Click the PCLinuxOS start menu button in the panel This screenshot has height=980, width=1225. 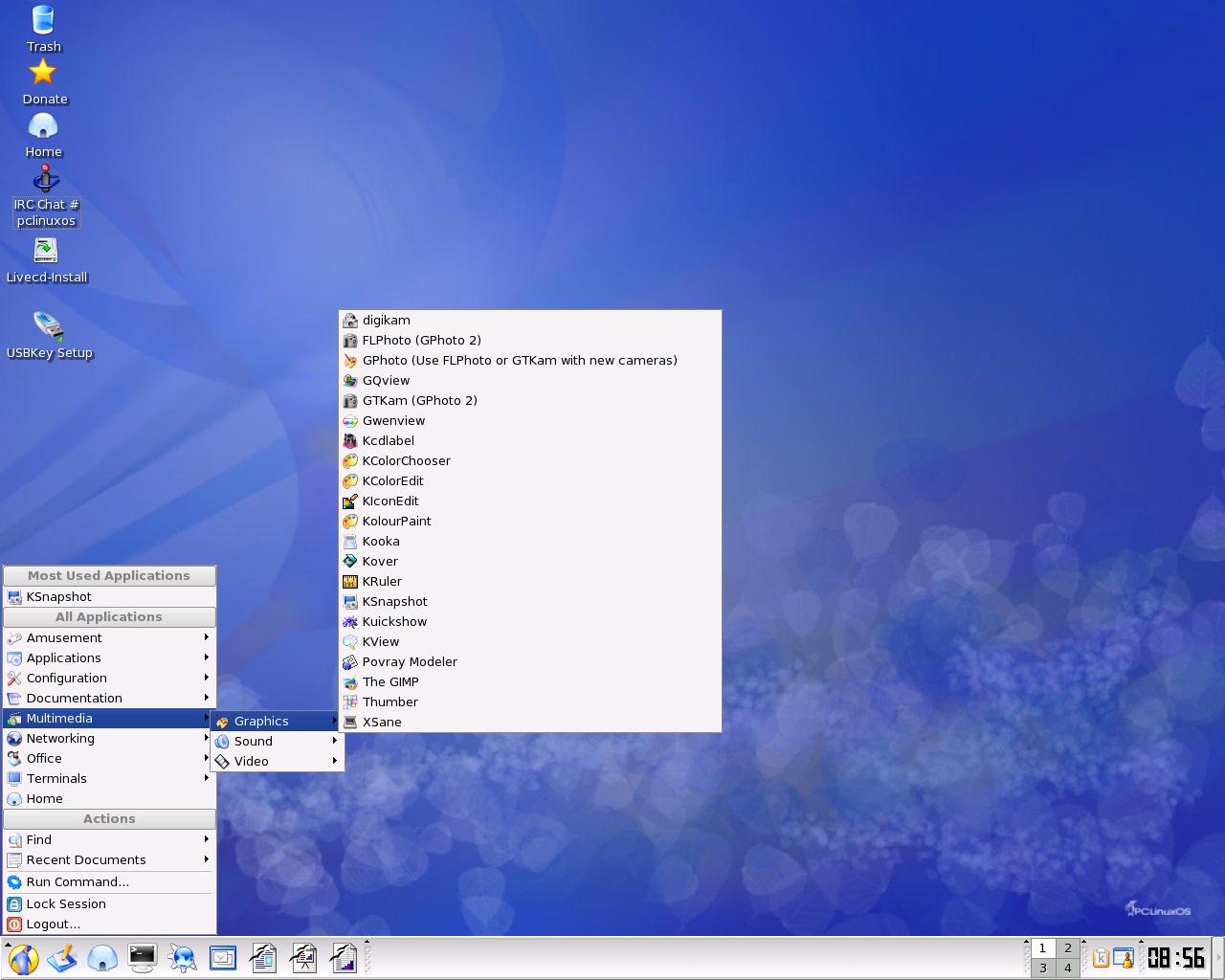[23, 958]
